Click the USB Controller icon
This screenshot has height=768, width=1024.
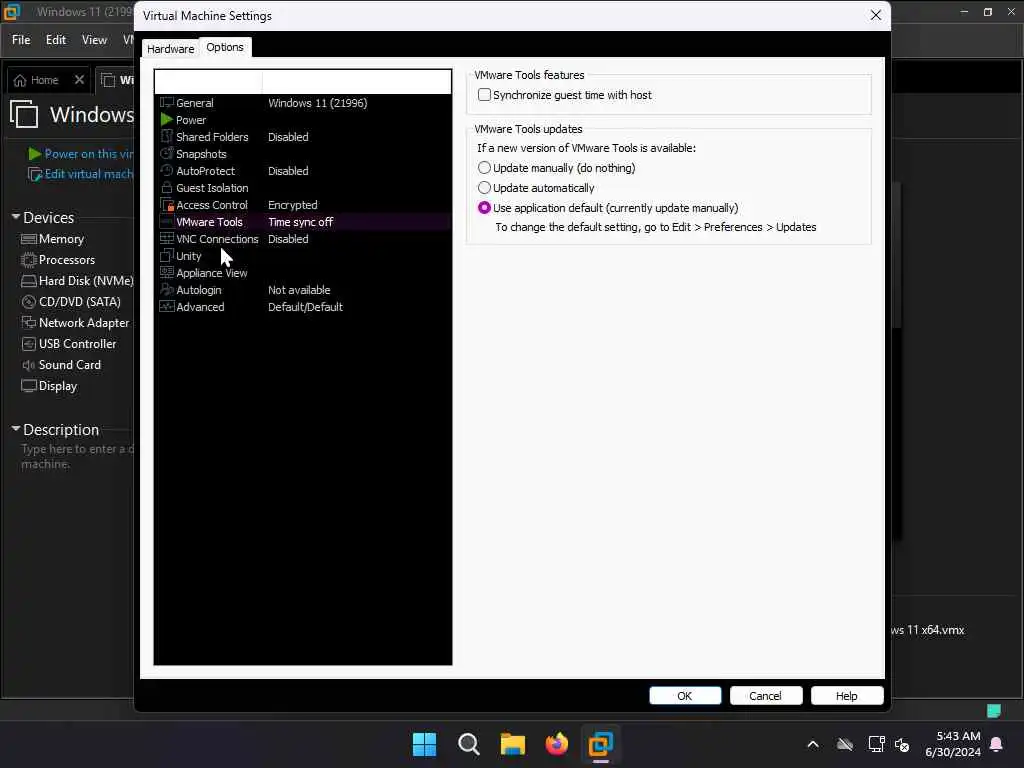point(29,344)
